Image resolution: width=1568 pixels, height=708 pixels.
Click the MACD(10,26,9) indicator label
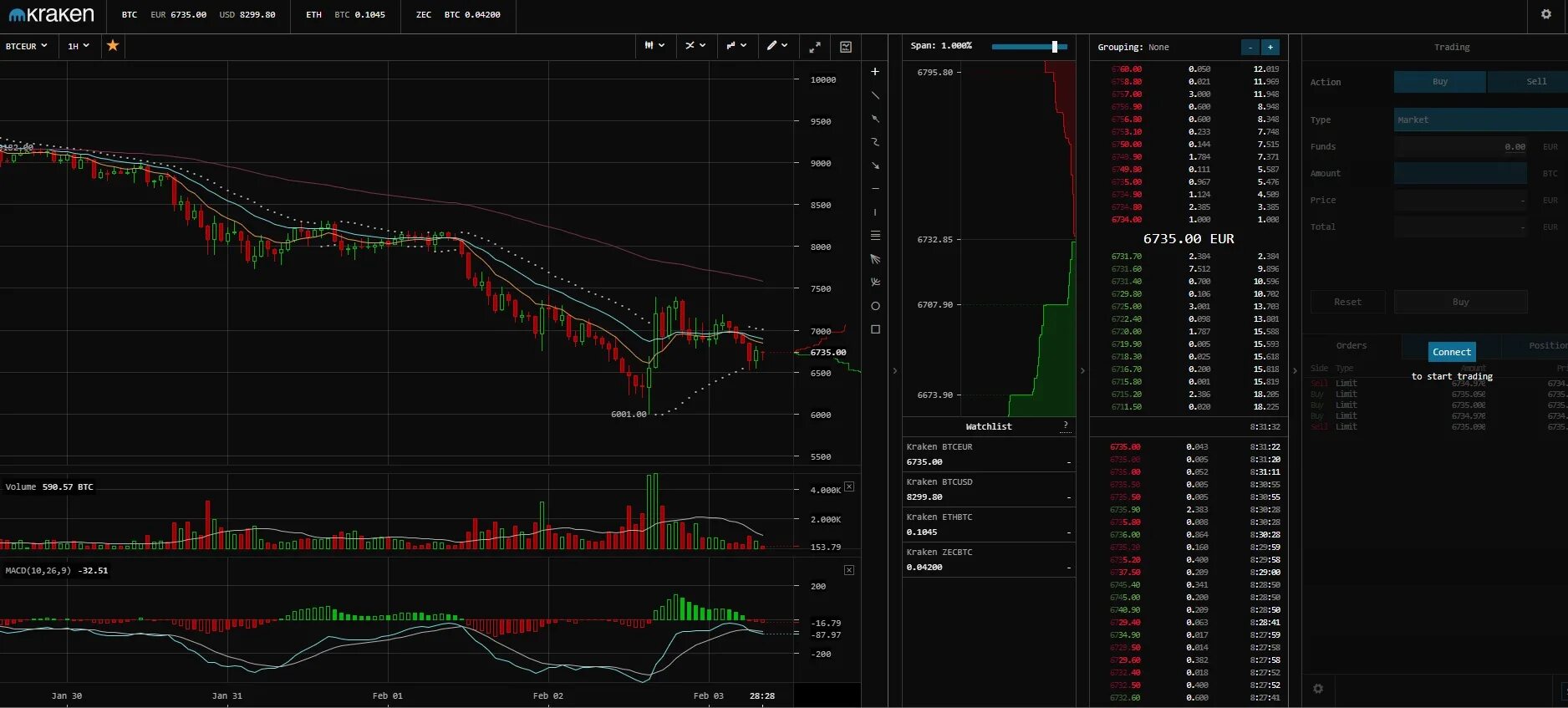(x=57, y=571)
